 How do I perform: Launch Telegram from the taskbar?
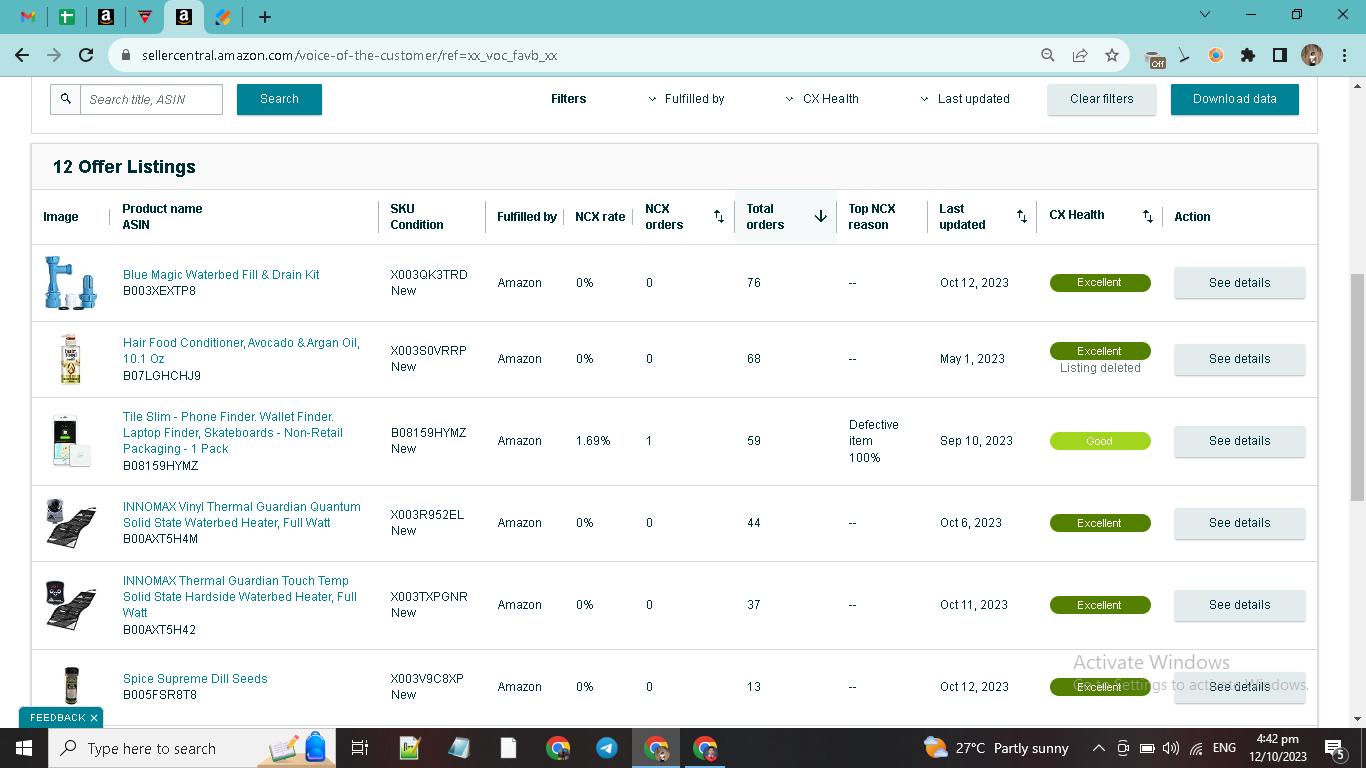607,748
